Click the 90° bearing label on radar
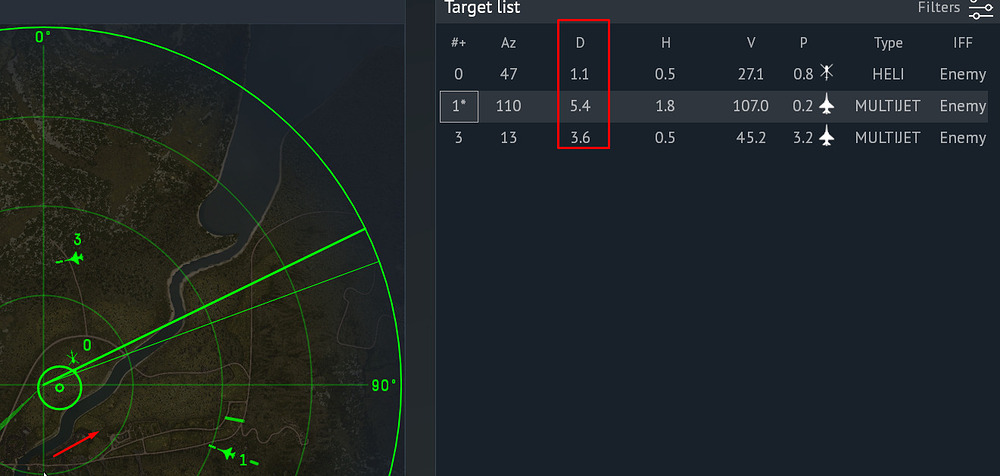The image size is (1000, 476). 384,386
